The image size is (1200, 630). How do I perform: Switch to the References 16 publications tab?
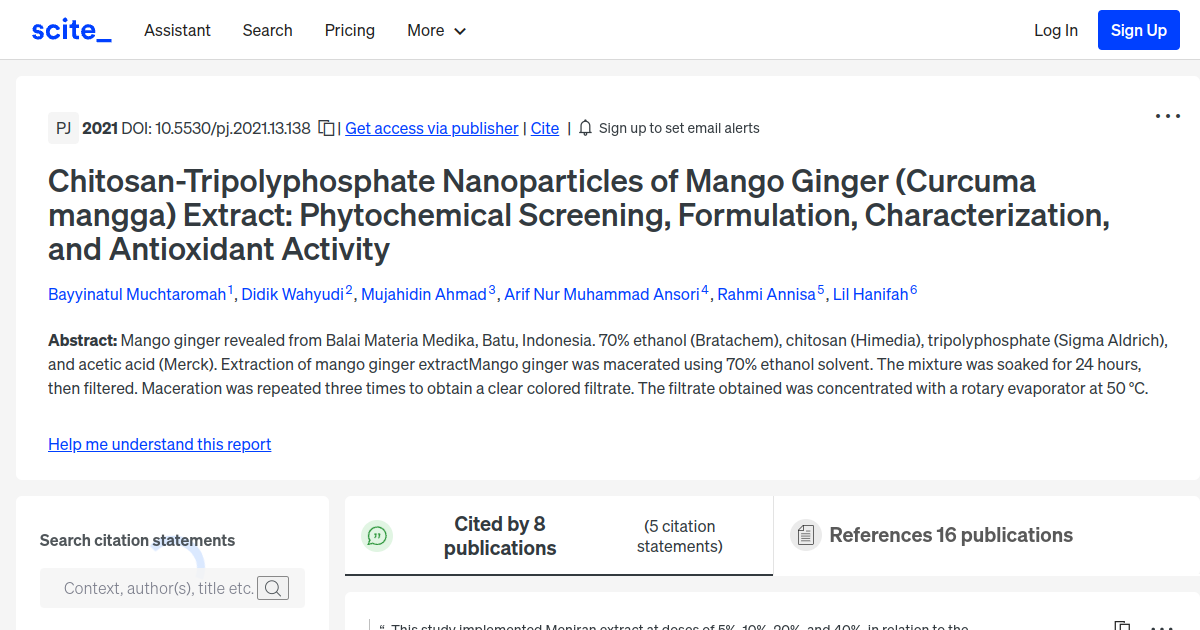tap(950, 535)
